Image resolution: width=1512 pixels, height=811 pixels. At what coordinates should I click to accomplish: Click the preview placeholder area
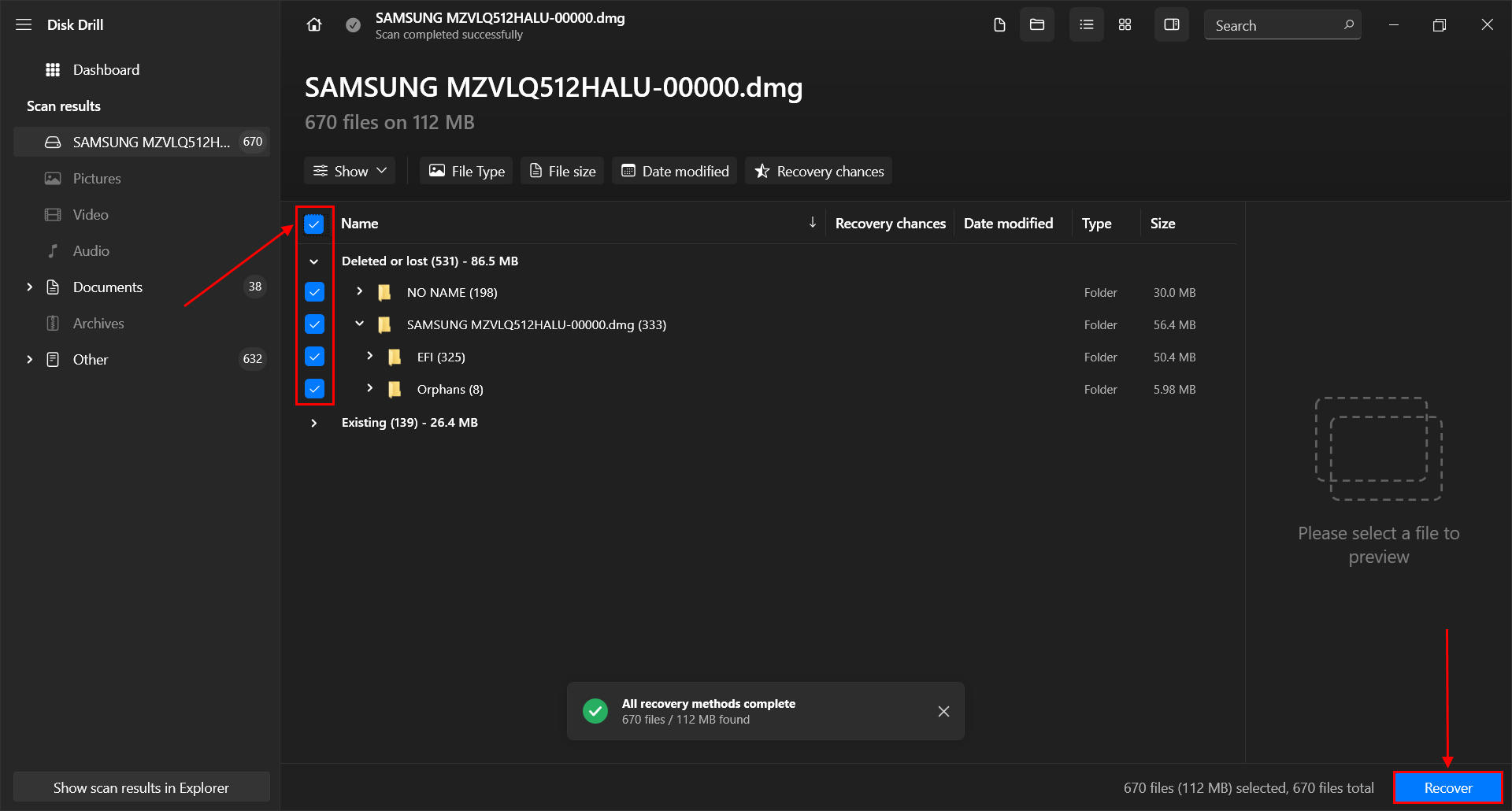(x=1379, y=449)
